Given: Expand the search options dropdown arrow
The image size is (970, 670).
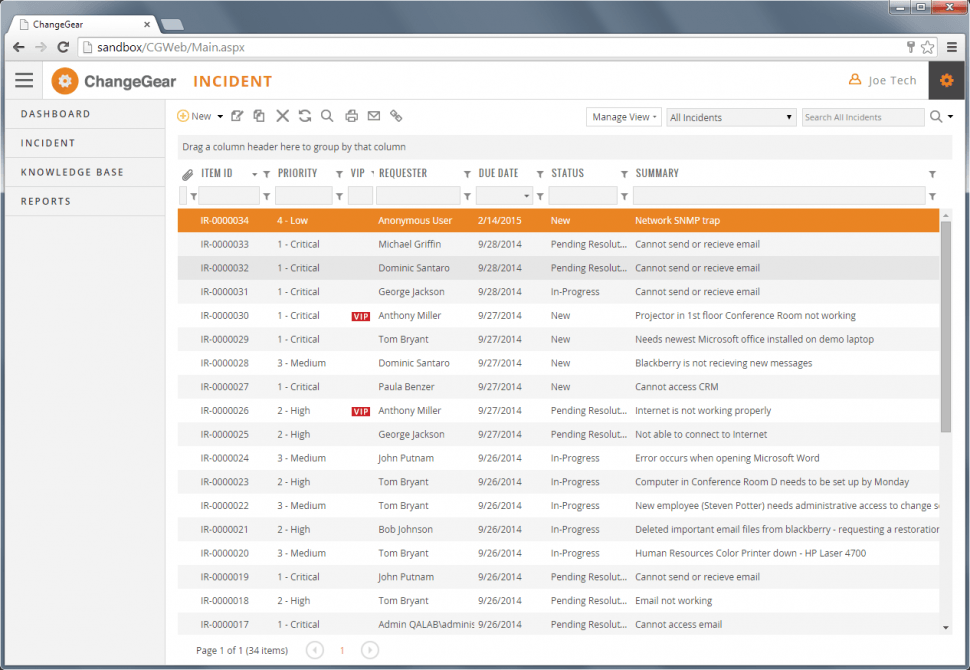Looking at the screenshot, I should click(950, 117).
